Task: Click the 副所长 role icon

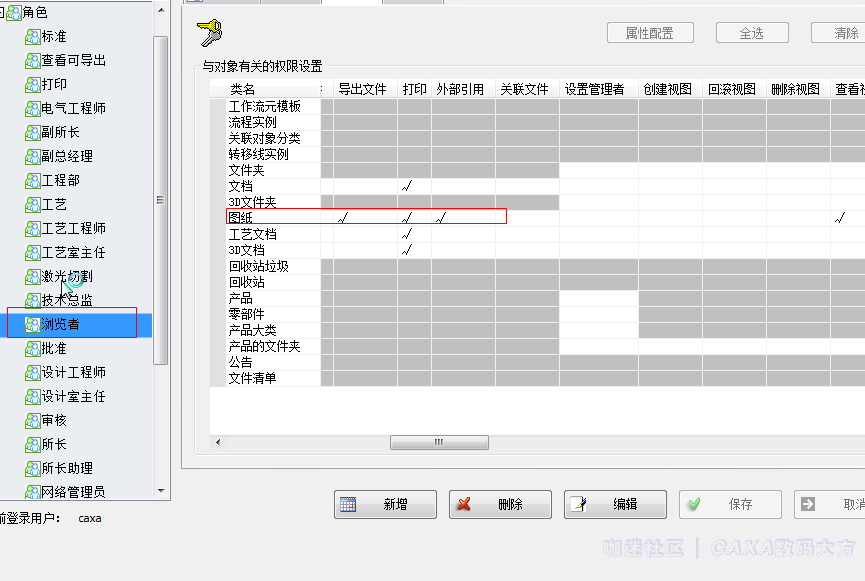Action: 33,132
